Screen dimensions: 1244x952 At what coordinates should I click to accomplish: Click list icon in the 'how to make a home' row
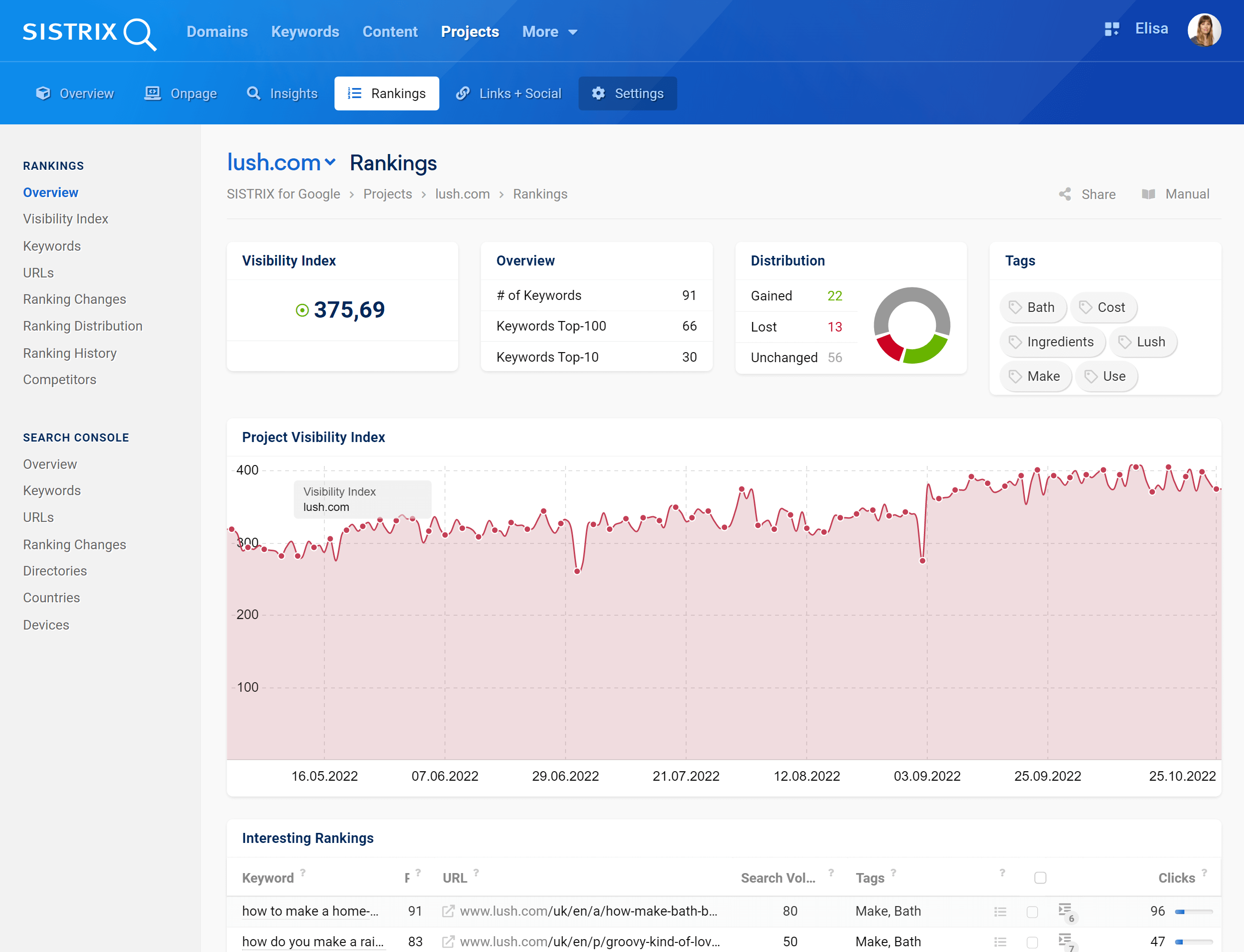(x=1000, y=911)
